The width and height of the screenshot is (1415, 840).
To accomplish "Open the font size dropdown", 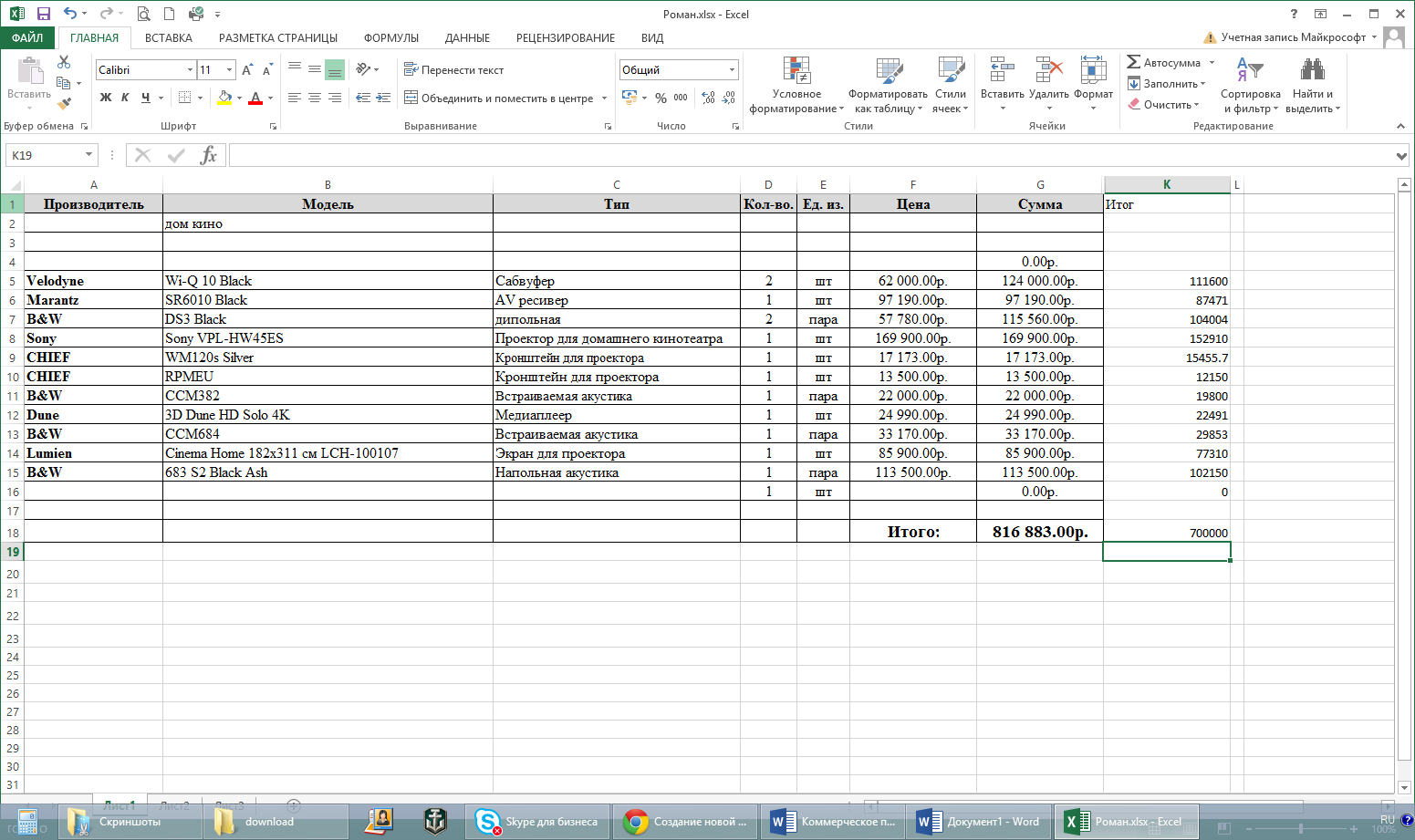I will pyautogui.click(x=229, y=69).
